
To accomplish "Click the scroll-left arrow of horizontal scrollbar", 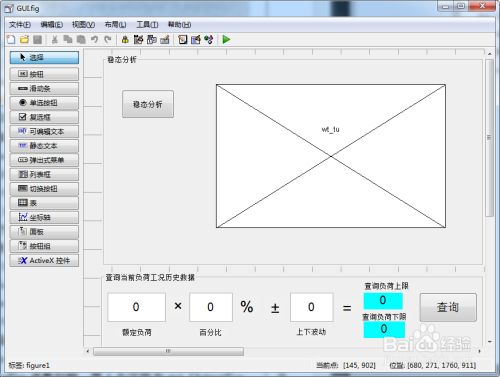I will [88, 351].
